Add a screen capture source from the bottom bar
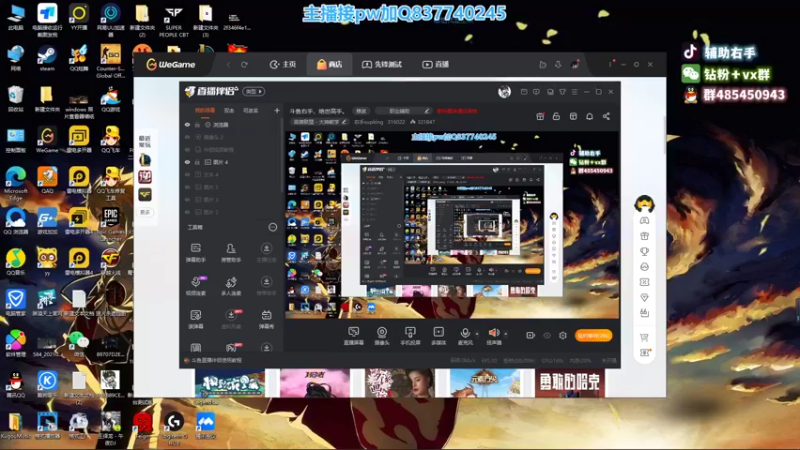 (x=354, y=336)
